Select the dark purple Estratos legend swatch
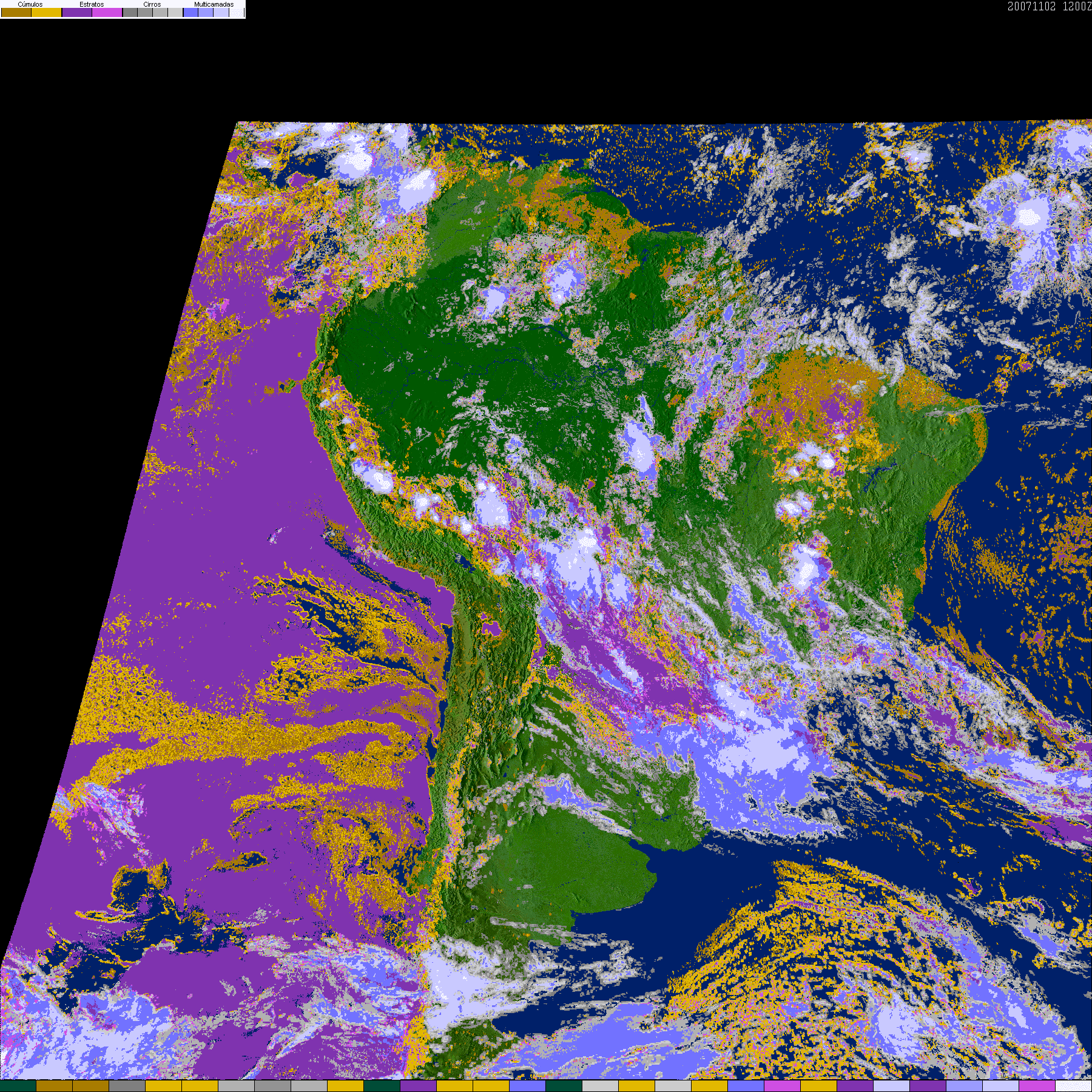 pos(77,12)
